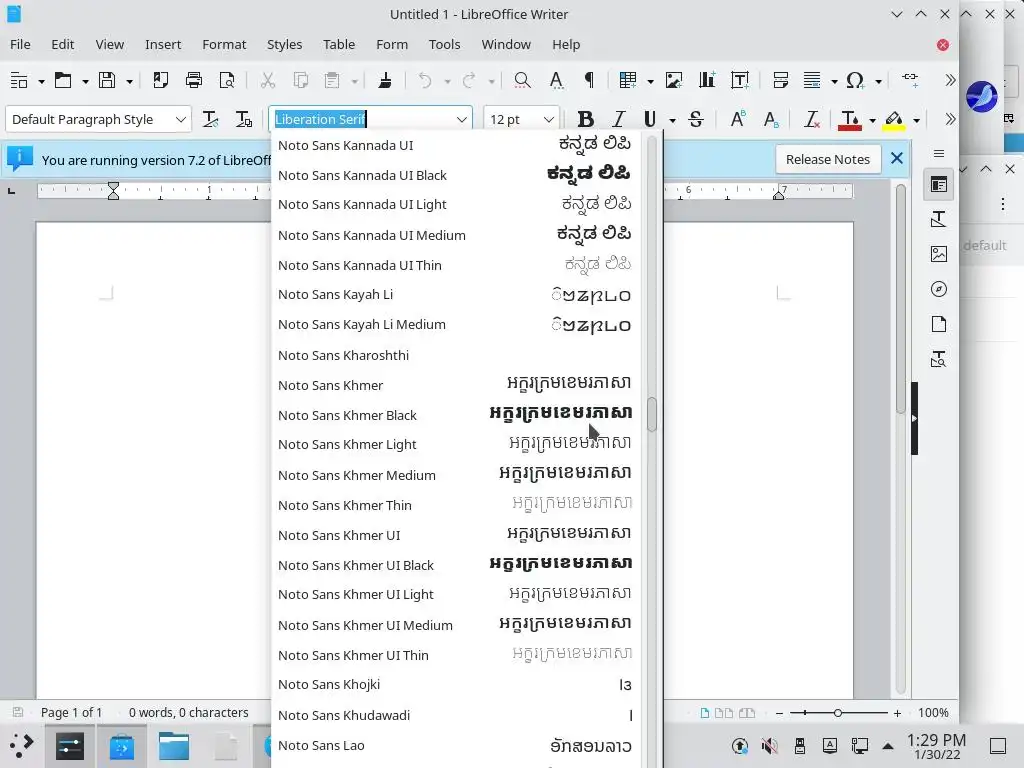Screen dimensions: 1024x768
Task: Open the File menu
Action: click(x=20, y=44)
